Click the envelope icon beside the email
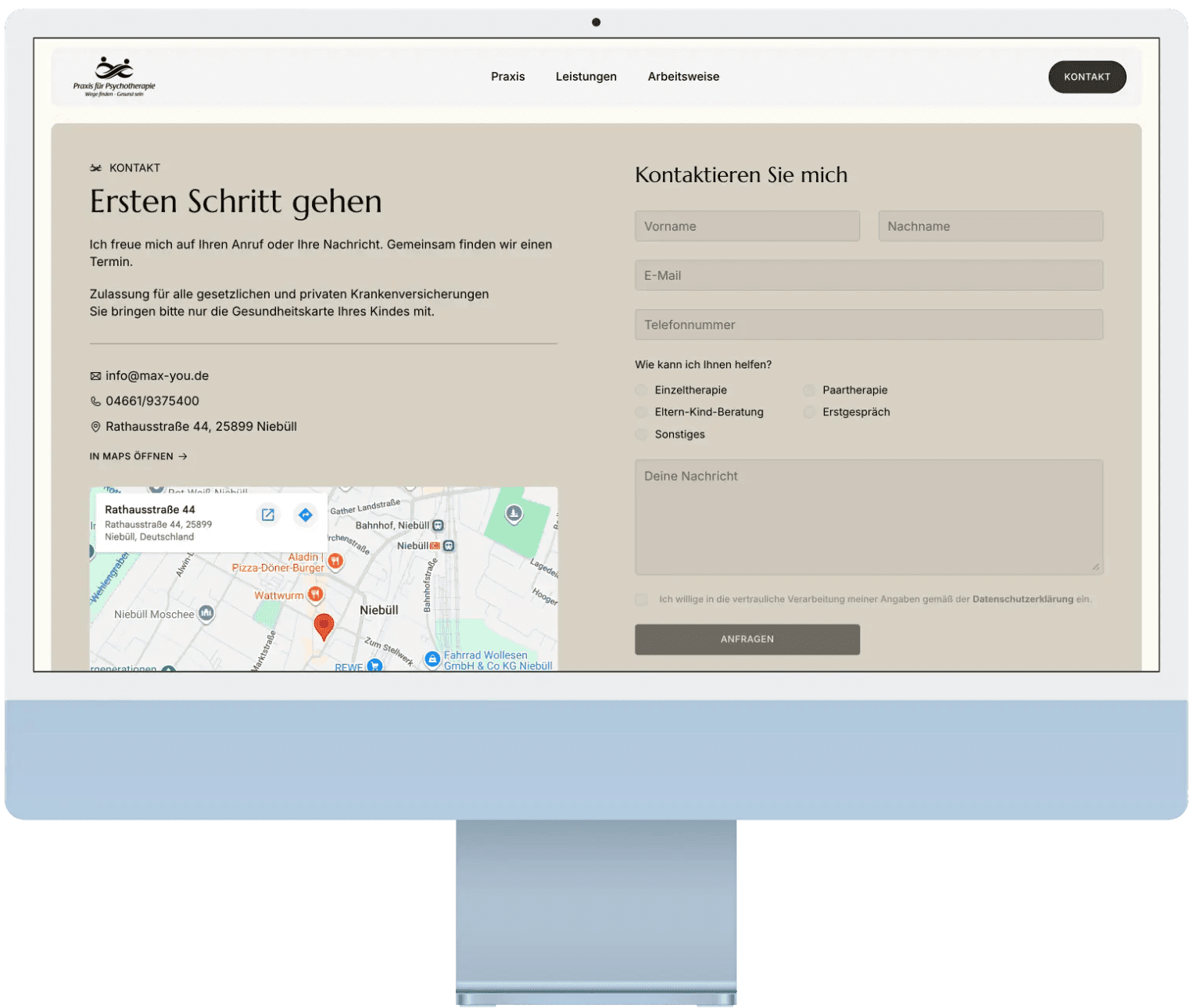The width and height of the screenshot is (1193, 1008). click(95, 376)
